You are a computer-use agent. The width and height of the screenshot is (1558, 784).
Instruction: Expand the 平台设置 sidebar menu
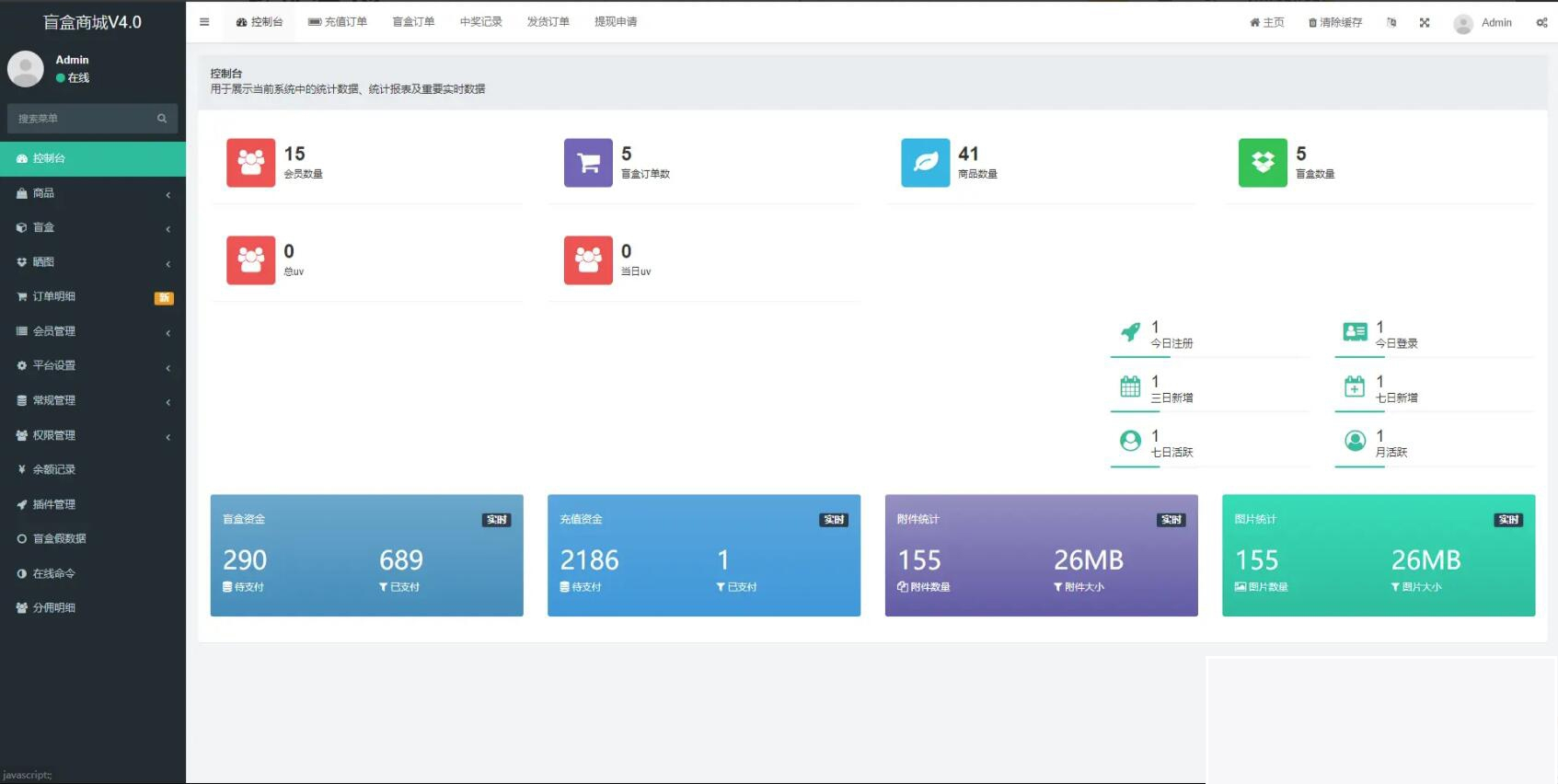click(92, 365)
